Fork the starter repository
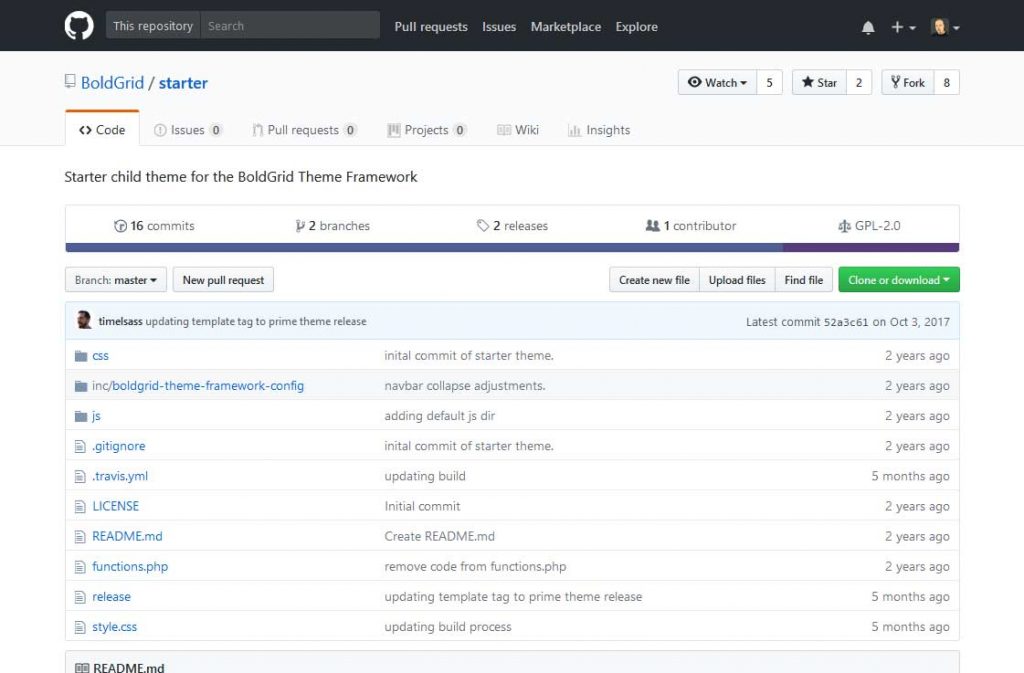1024x673 pixels. pos(908,82)
